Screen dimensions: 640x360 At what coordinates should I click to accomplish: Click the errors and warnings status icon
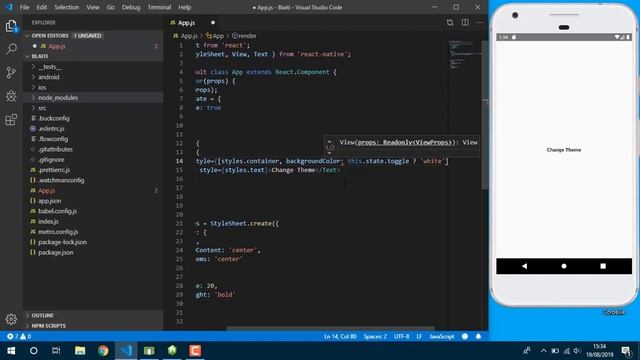pos(19,336)
